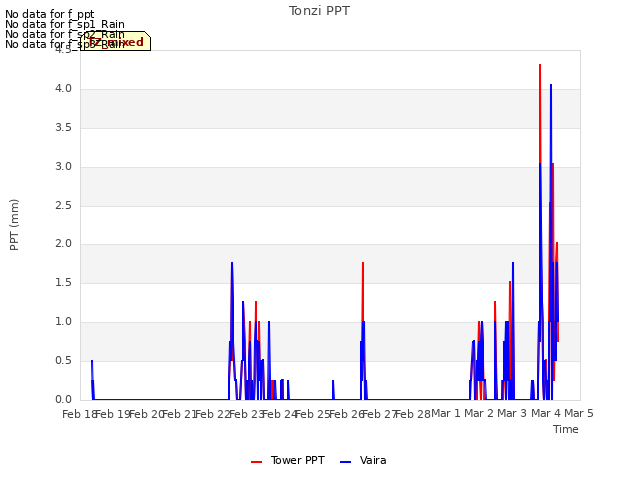This screenshot has height=480, width=640.
Task: Click the Feb 21 x-axis tick label
Action: [x=179, y=414]
